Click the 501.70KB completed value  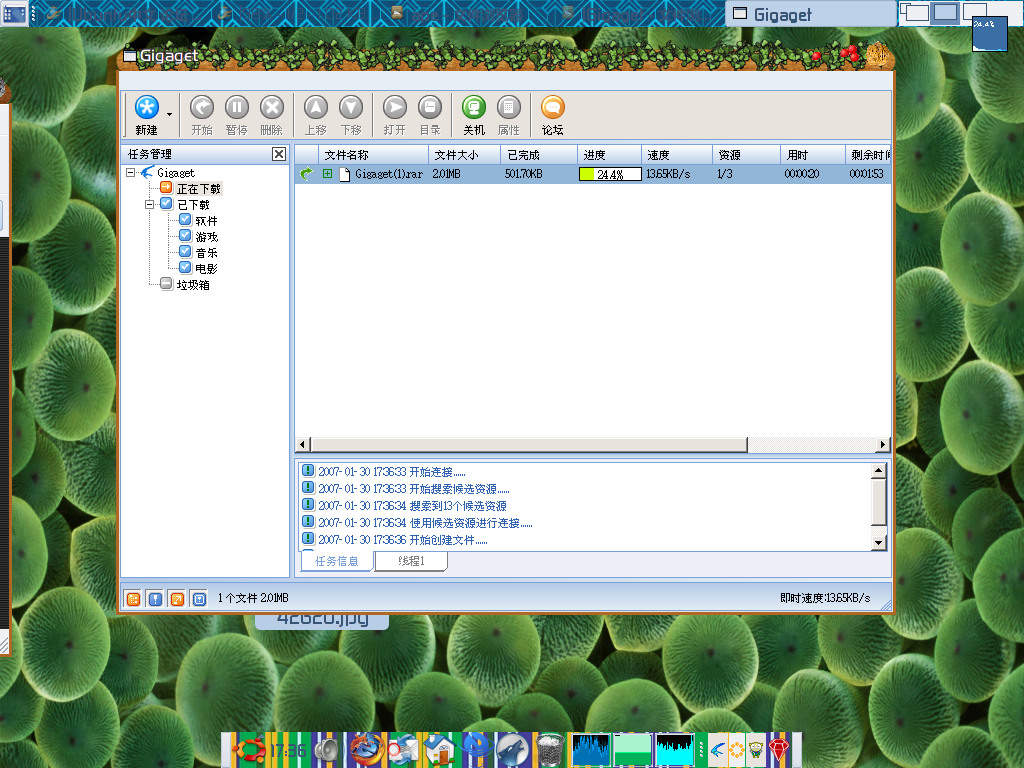[x=523, y=174]
